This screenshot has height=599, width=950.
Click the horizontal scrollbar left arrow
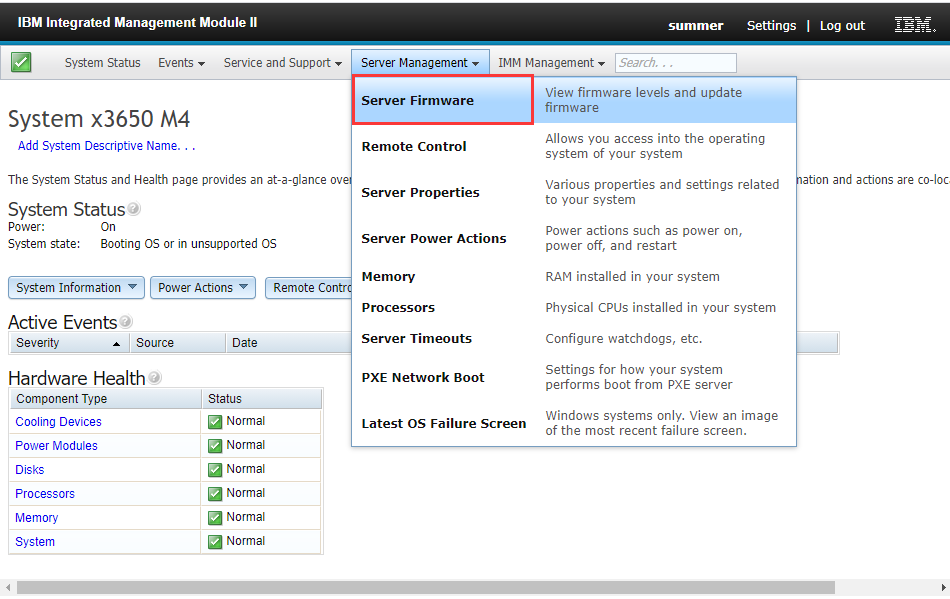[8, 587]
